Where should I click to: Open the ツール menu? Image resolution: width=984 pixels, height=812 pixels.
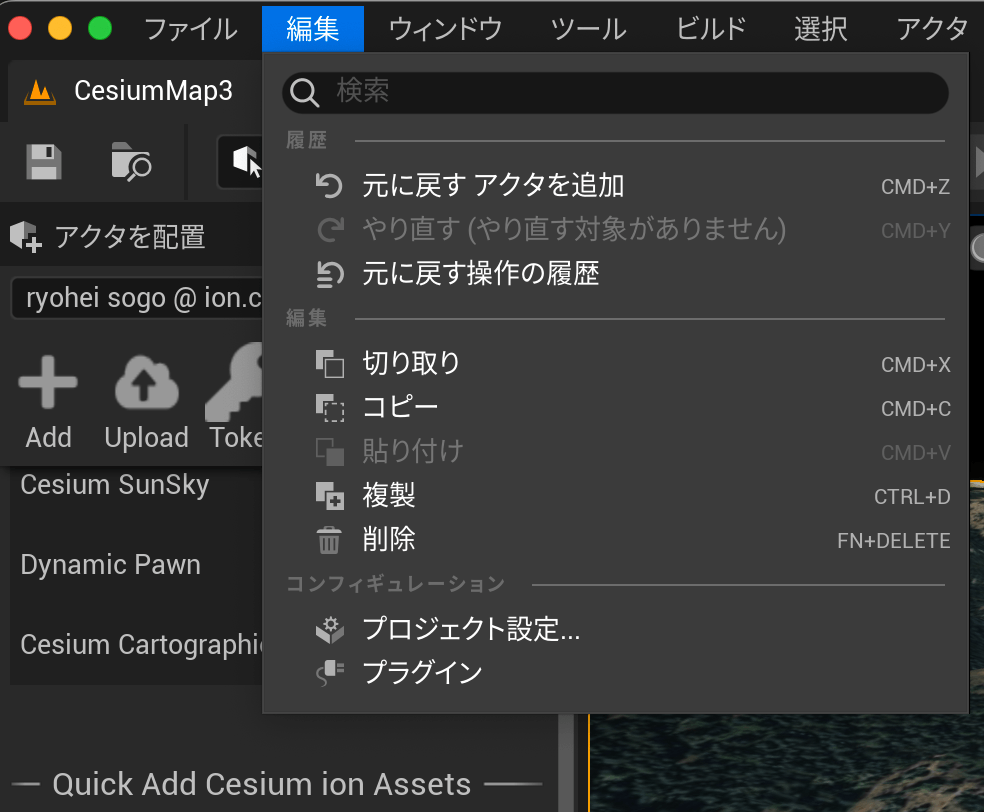click(x=589, y=29)
